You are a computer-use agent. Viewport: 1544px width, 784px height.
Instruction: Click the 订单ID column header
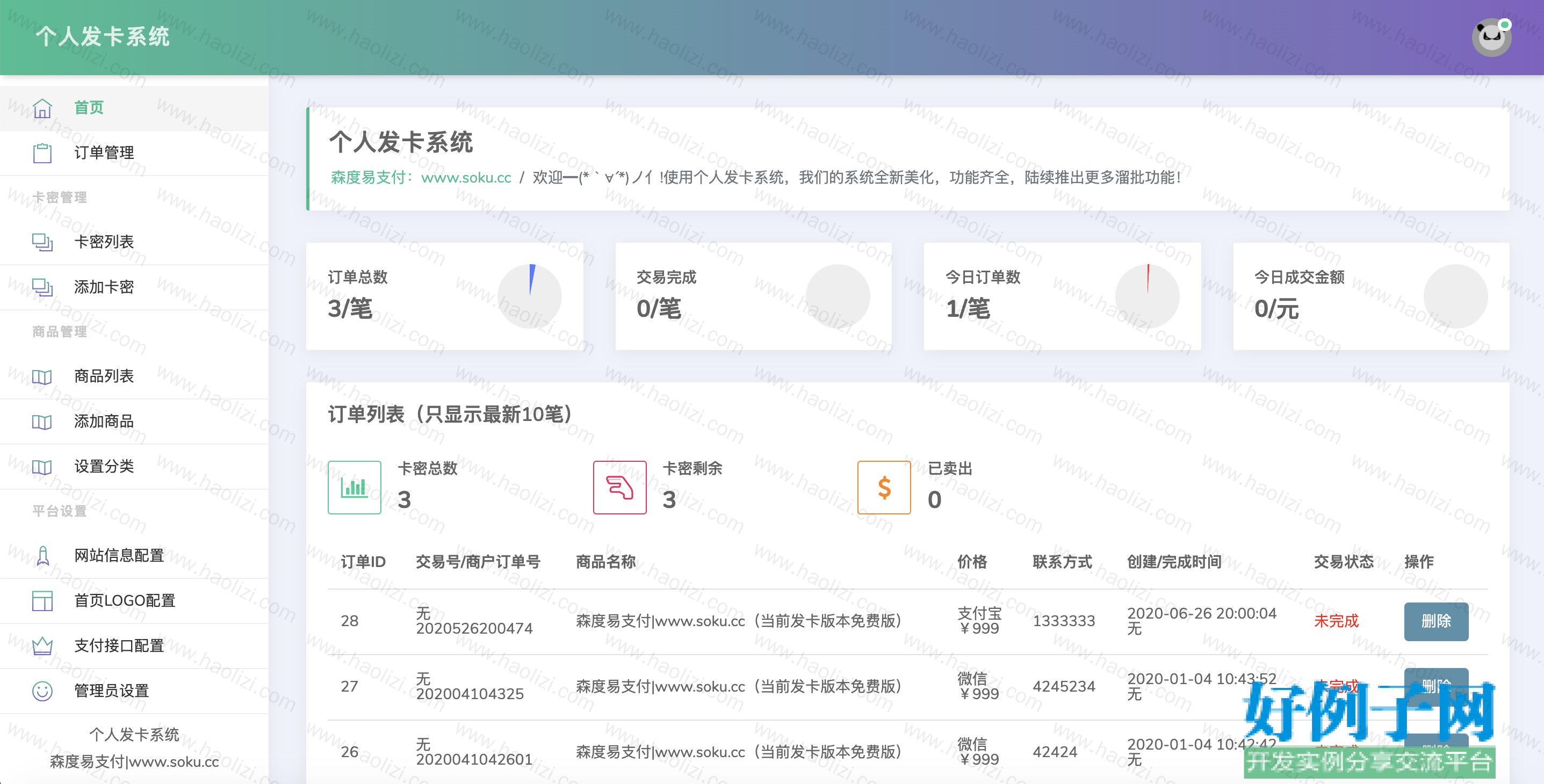[363, 562]
